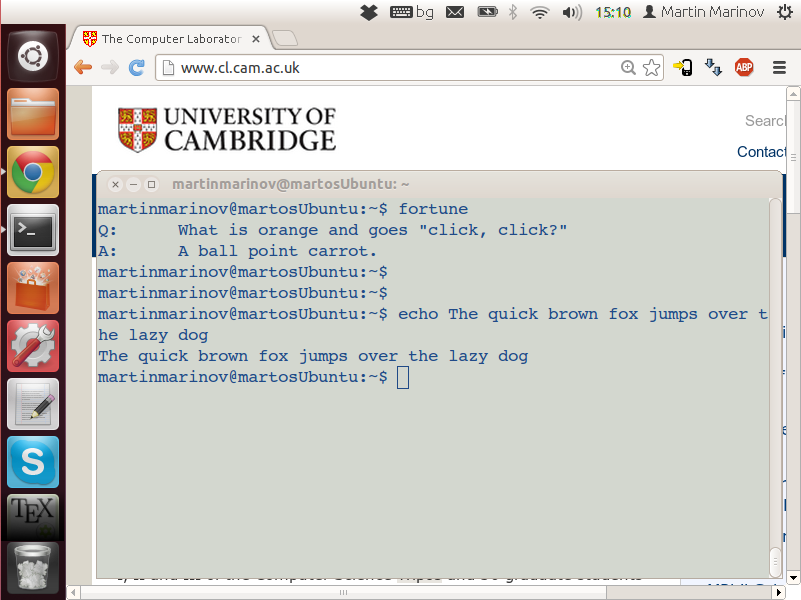Screen dimensions: 801x600
Task: Bookmark this page with the star icon
Action: coord(652,68)
